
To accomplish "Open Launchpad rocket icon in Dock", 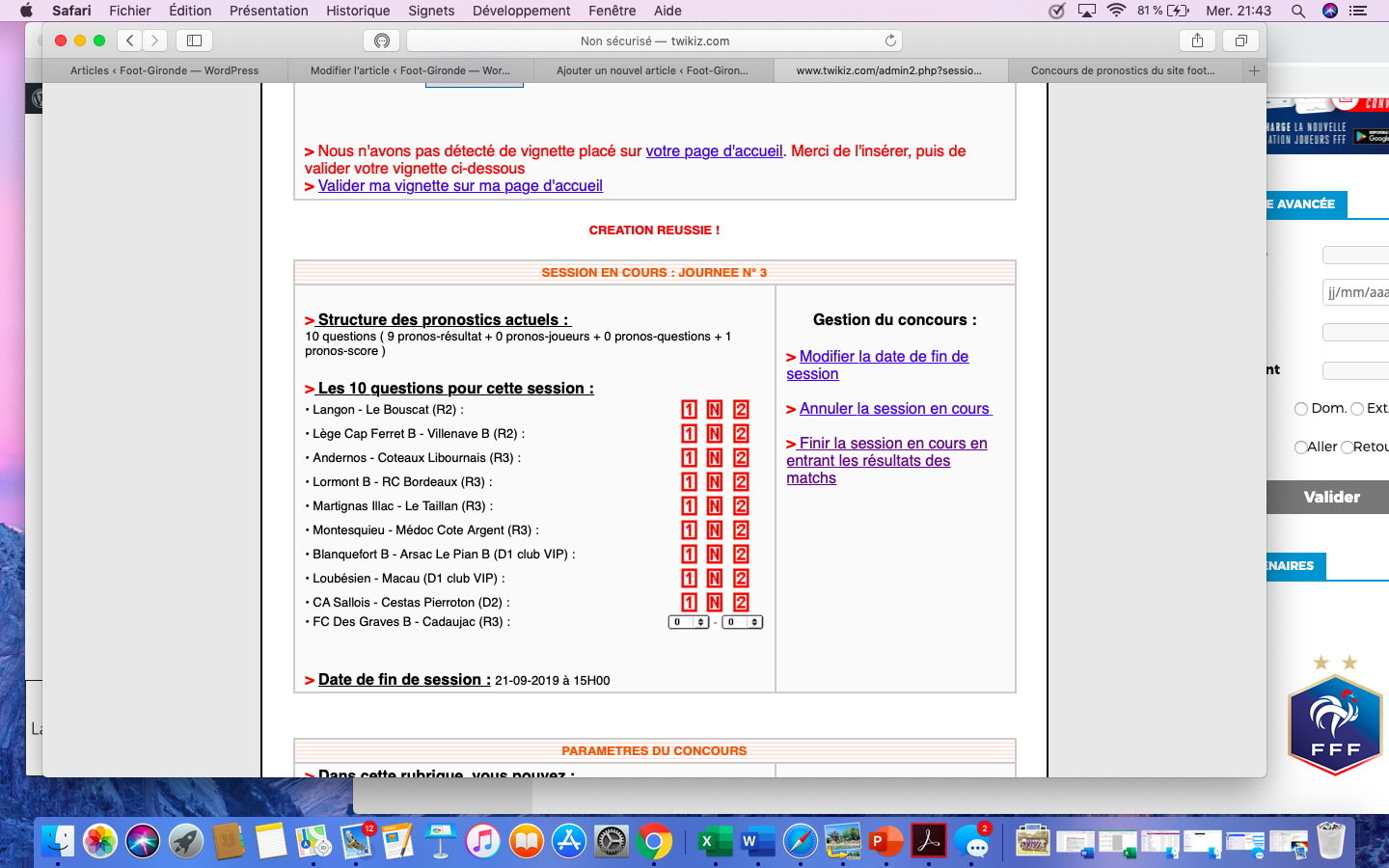I will 185,841.
